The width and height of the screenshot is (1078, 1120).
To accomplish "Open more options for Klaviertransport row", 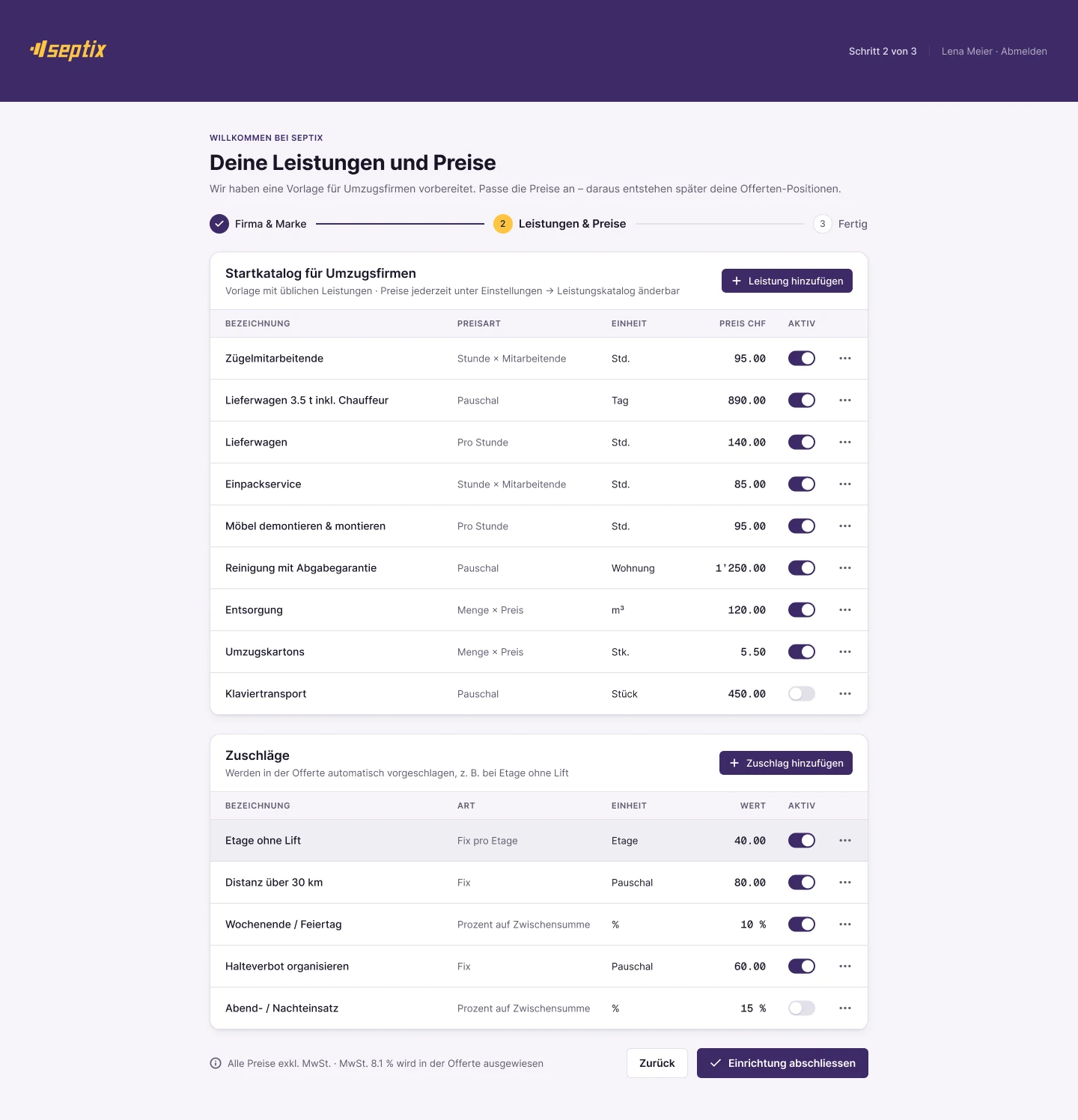I will [x=845, y=694].
